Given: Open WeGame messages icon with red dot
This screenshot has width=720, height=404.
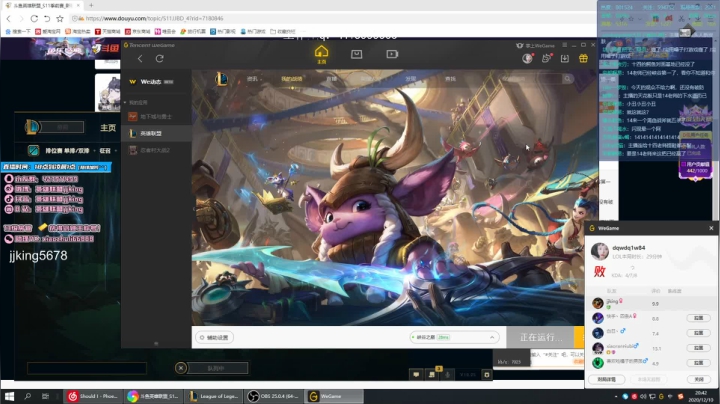Looking at the screenshot, I should click(546, 58).
